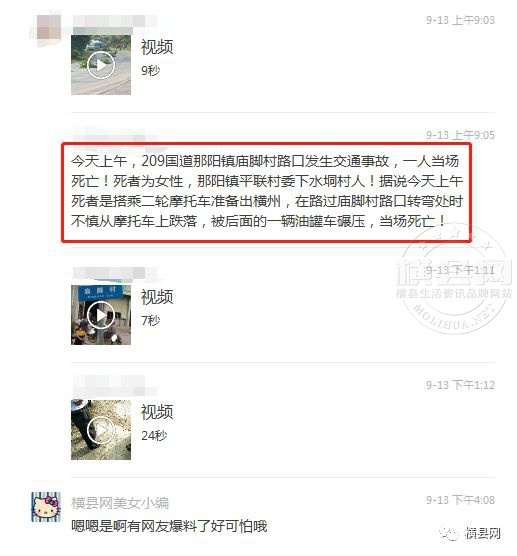The height and width of the screenshot is (556, 517).
Task: Select the red-boxed accident report text
Action: [267, 192]
